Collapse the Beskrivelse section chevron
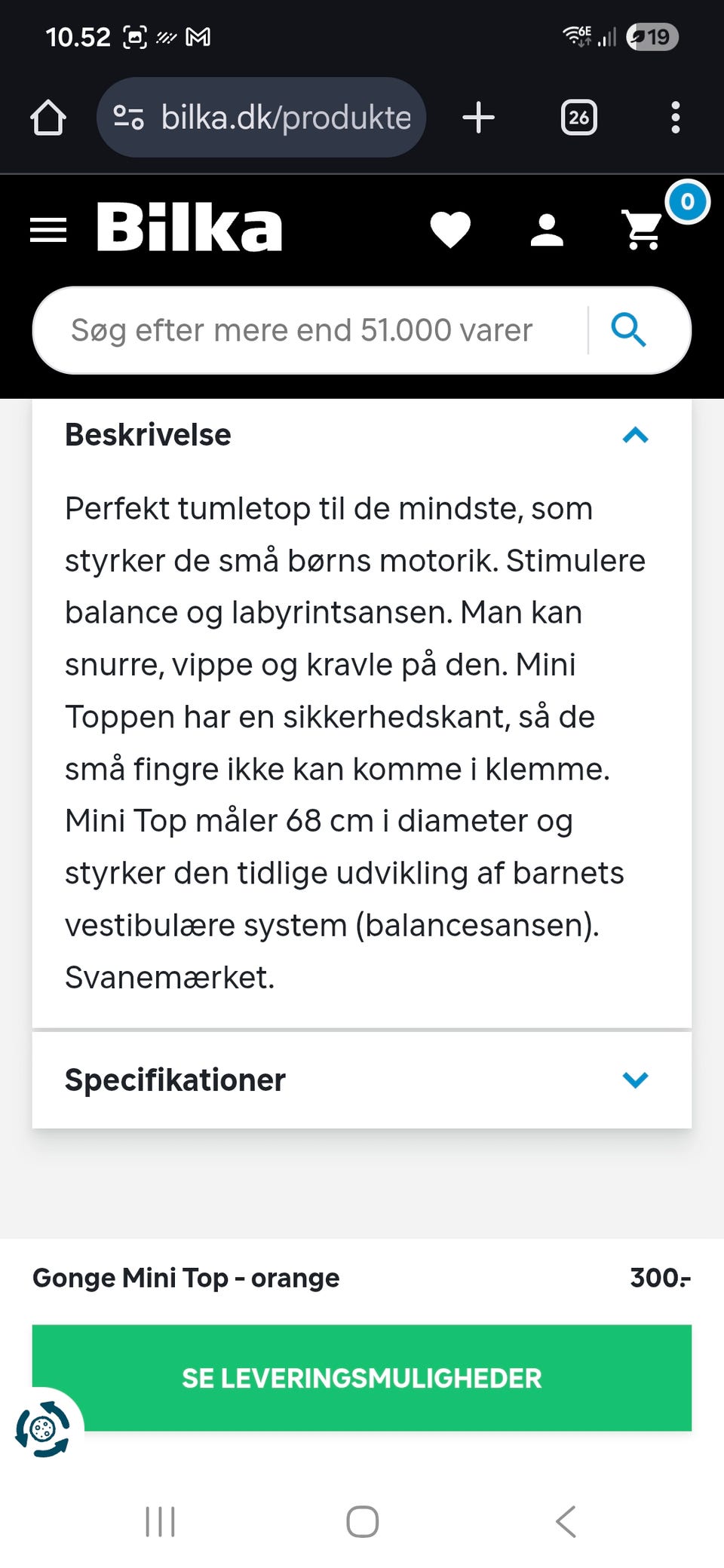 point(635,435)
